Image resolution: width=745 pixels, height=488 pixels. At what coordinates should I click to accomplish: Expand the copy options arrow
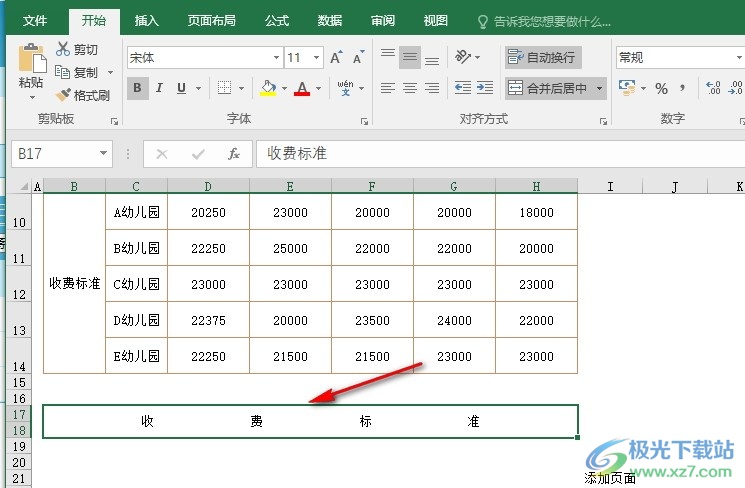[x=110, y=73]
